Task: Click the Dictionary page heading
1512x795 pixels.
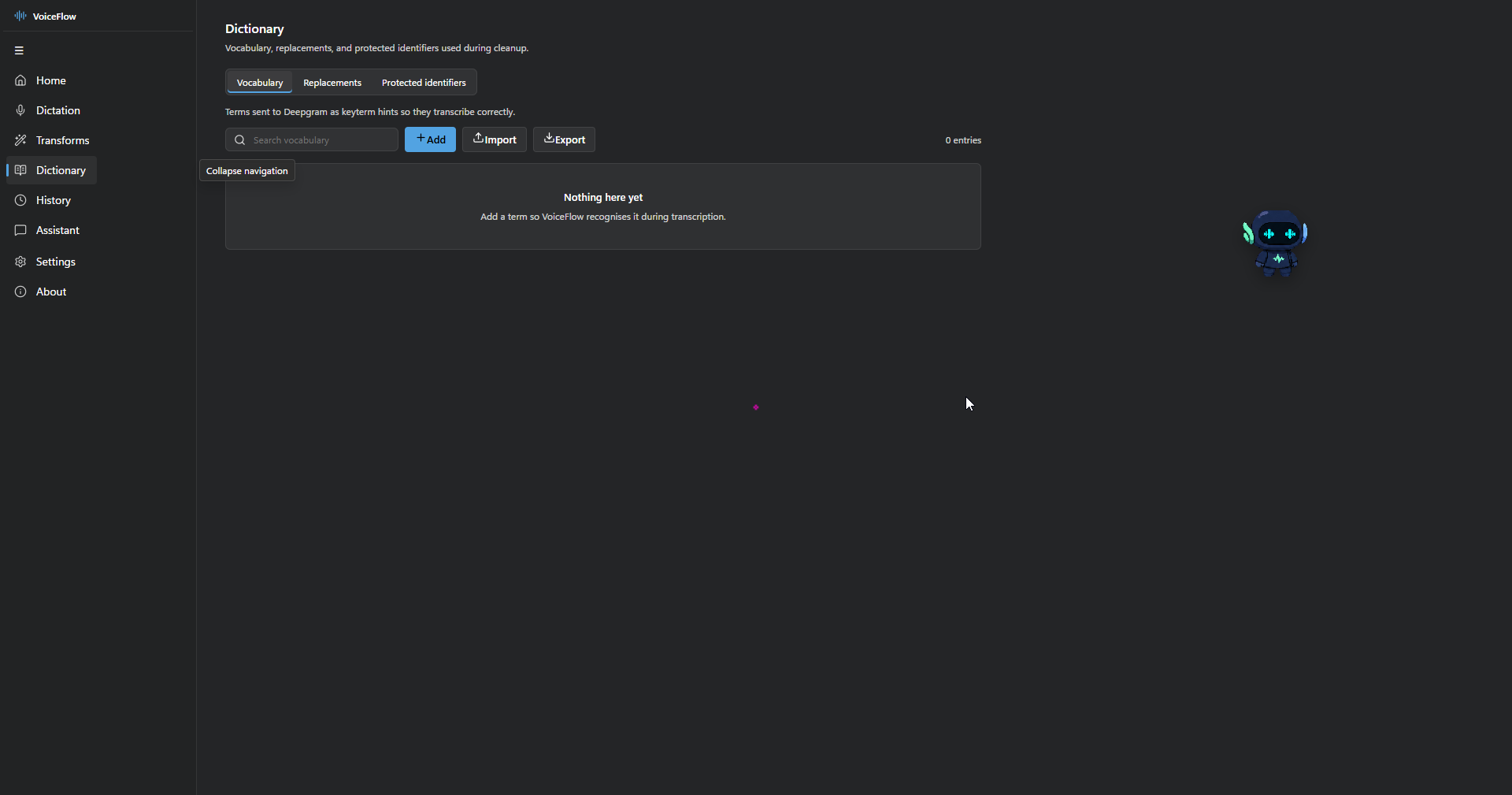Action: pyautogui.click(x=254, y=29)
